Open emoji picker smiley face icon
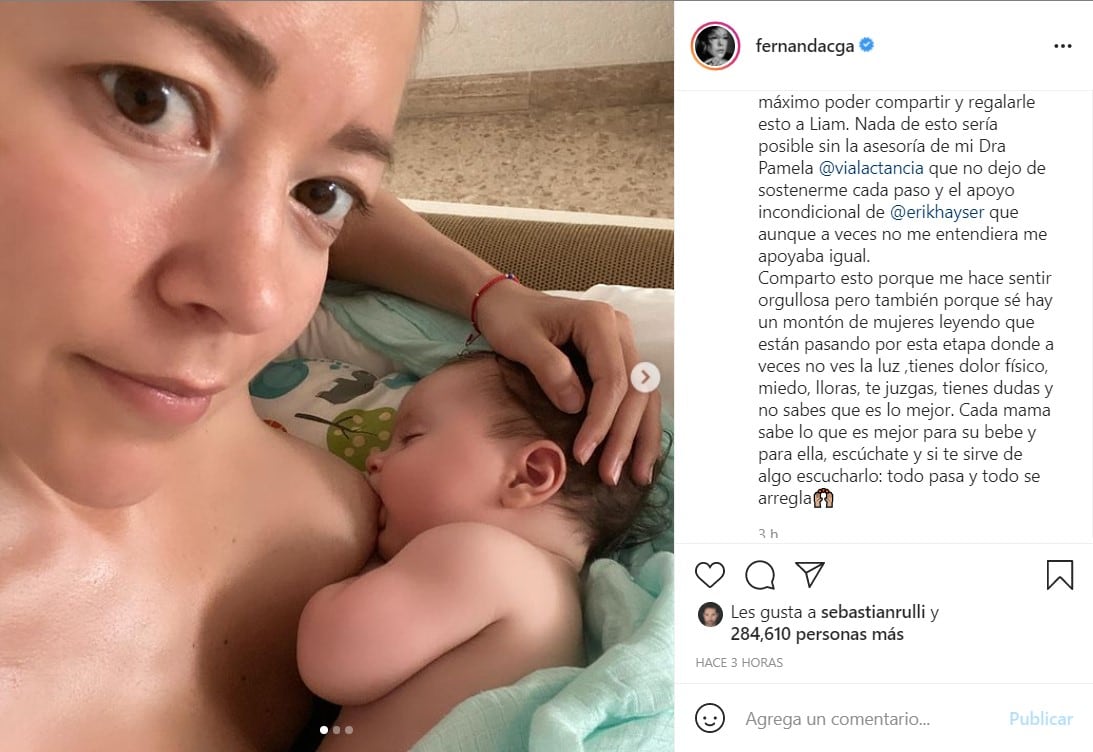This screenshot has width=1093, height=752. 710,718
